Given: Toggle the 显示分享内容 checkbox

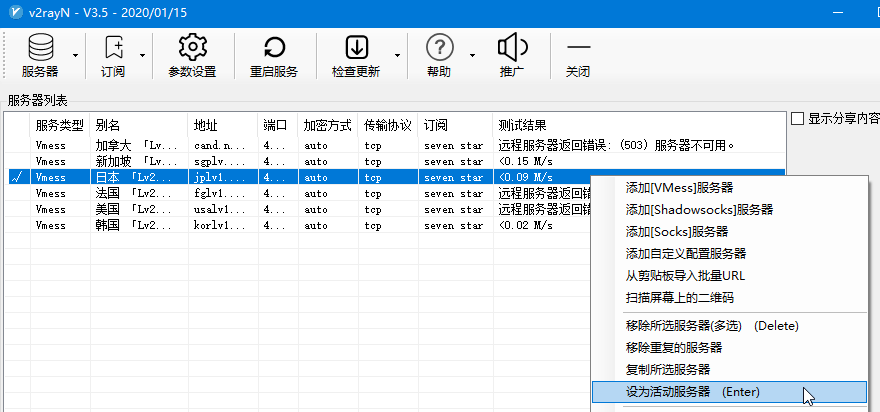Looking at the screenshot, I should pyautogui.click(x=797, y=118).
